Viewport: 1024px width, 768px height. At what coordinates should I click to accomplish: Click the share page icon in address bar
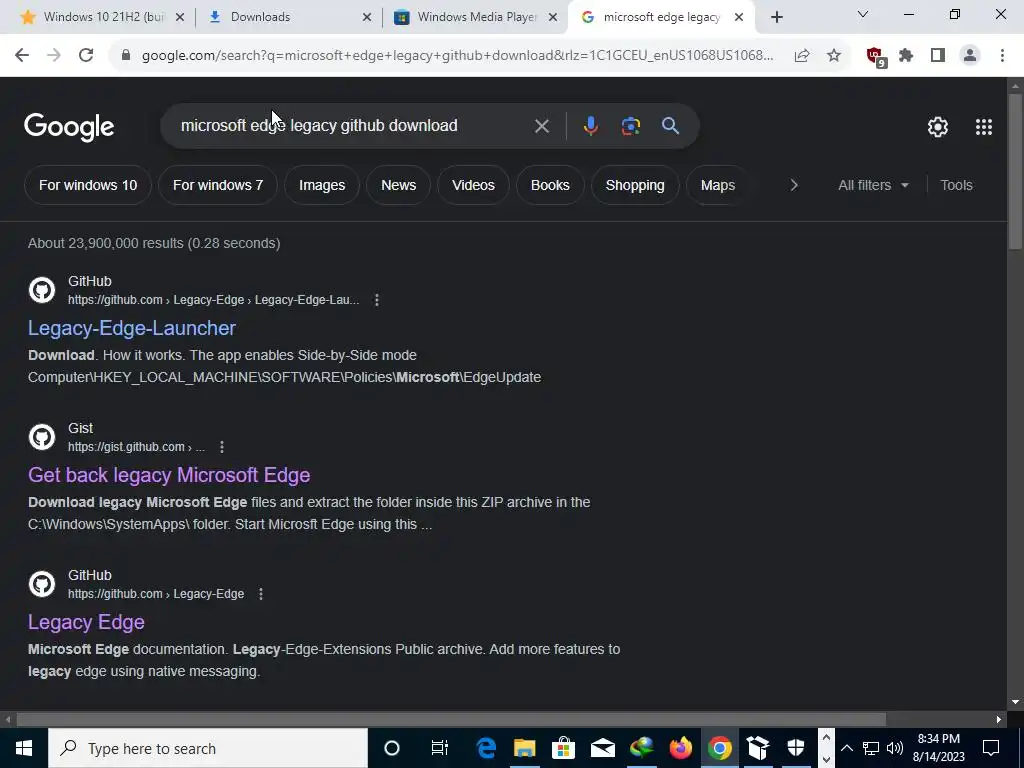pos(802,56)
